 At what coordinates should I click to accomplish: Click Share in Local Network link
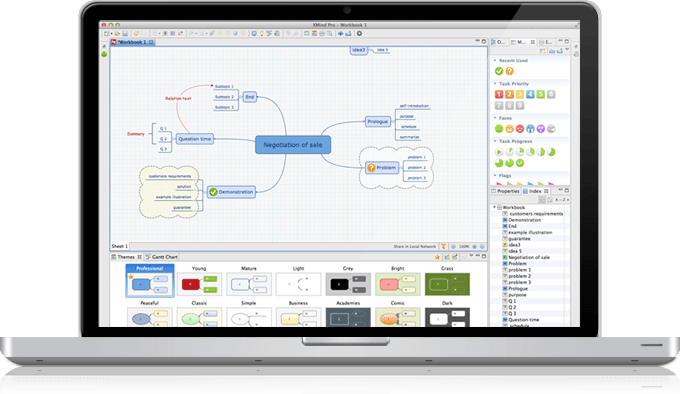pos(415,246)
